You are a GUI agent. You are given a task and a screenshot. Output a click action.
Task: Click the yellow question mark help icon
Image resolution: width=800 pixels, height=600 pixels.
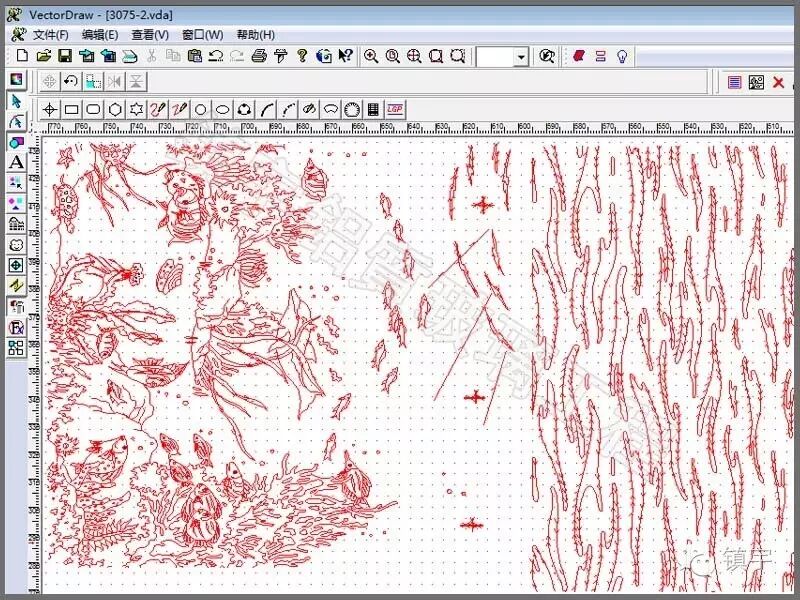coord(302,56)
